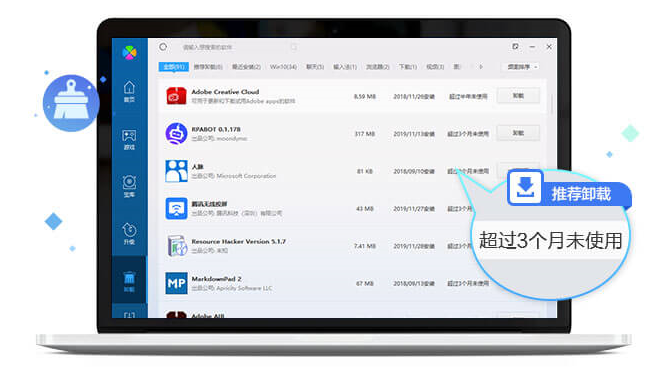Select the 人脉 app name text
This screenshot has height=367, width=652.
(x=198, y=167)
